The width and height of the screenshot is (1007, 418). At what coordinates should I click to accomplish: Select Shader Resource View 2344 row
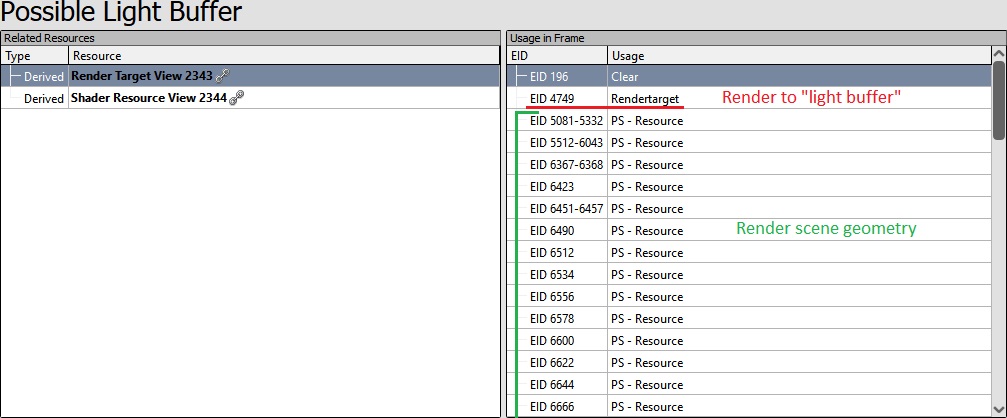(x=150, y=98)
